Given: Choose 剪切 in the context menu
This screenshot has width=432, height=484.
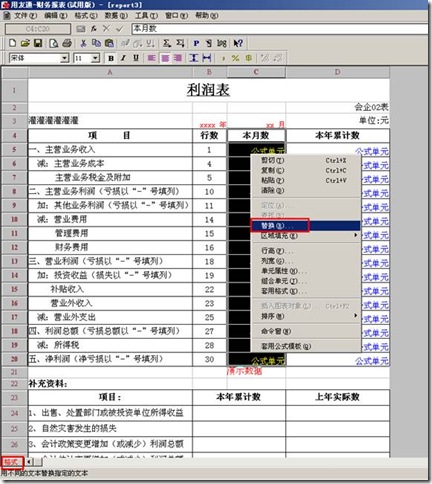Looking at the screenshot, I should (305, 160).
